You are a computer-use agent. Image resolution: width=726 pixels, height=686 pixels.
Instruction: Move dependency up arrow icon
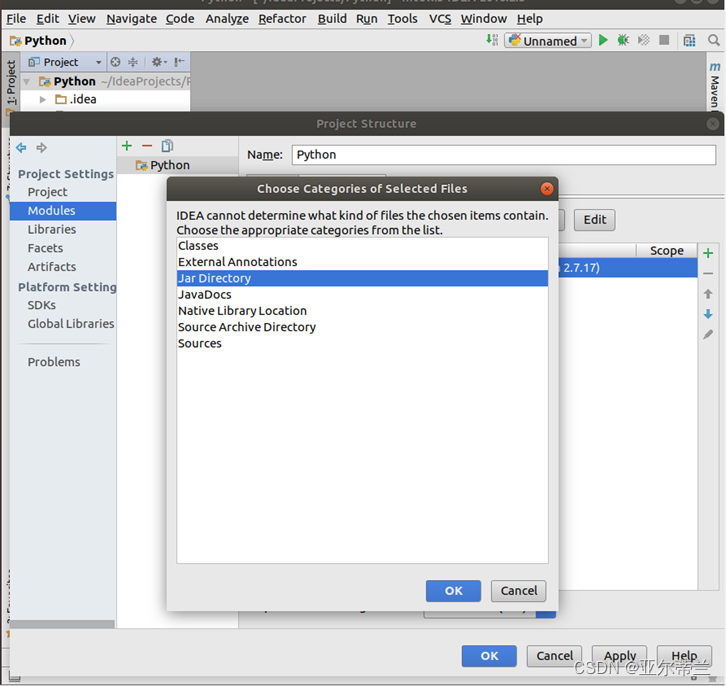(708, 294)
